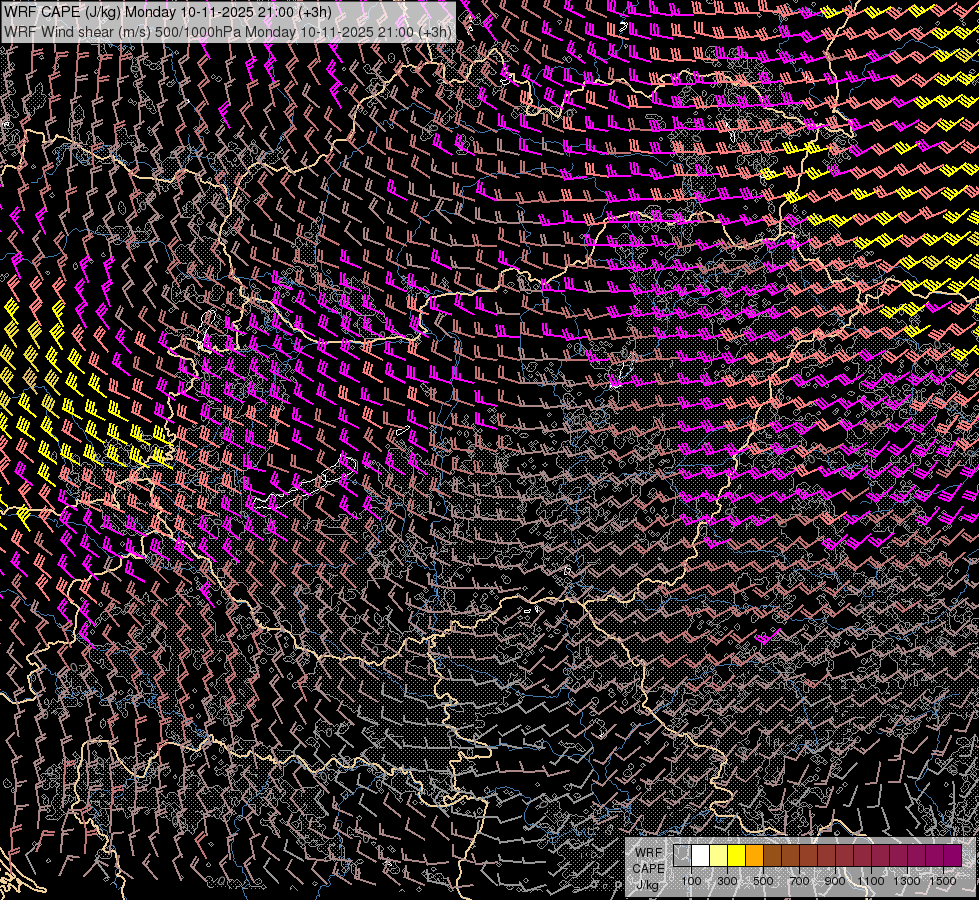Viewport: 979px width, 900px height.
Task: Click the legend label 500
Action: coord(763,881)
